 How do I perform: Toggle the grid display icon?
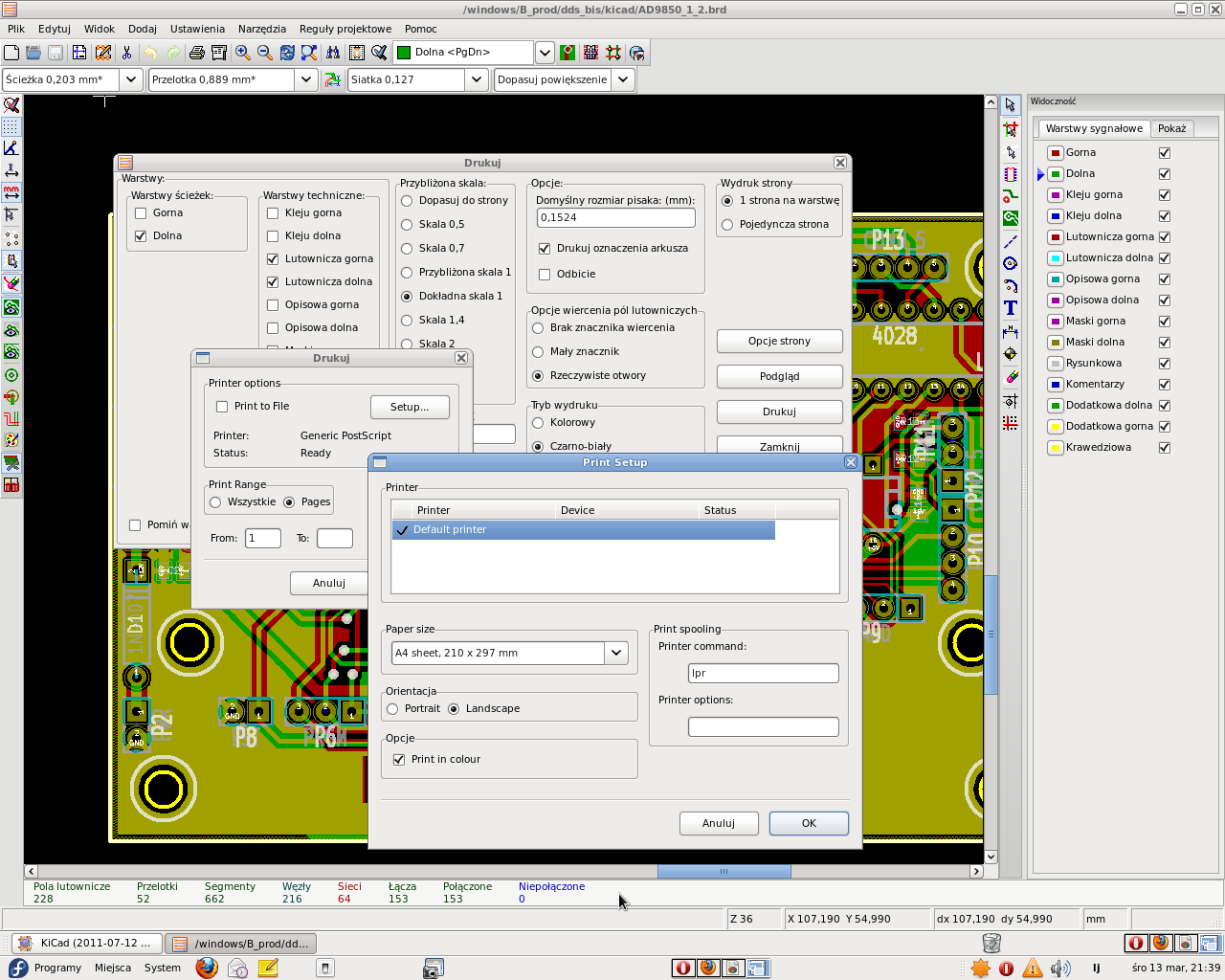pyautogui.click(x=11, y=126)
